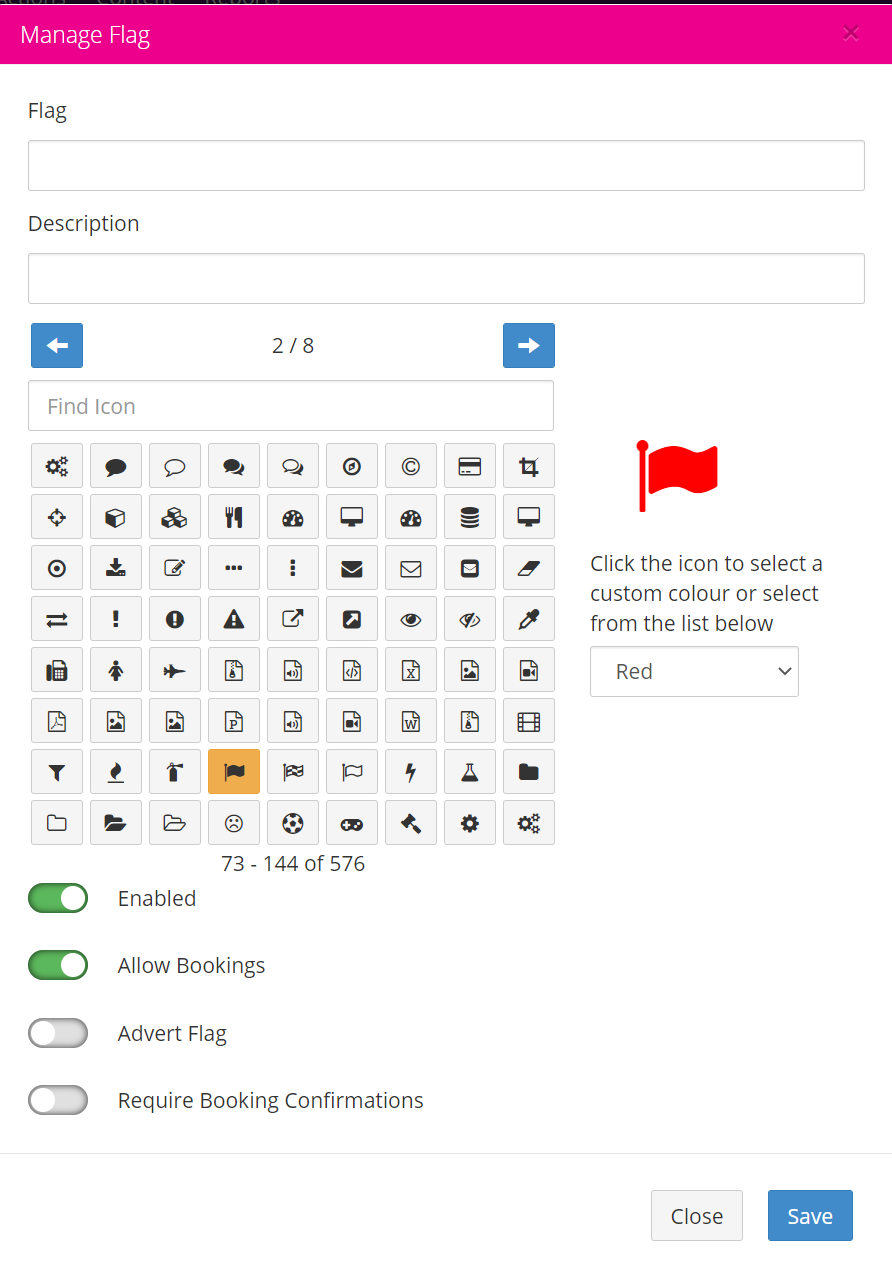Viewport: 892px width, 1270px height.
Task: Select the fork and knife icon
Action: (234, 517)
